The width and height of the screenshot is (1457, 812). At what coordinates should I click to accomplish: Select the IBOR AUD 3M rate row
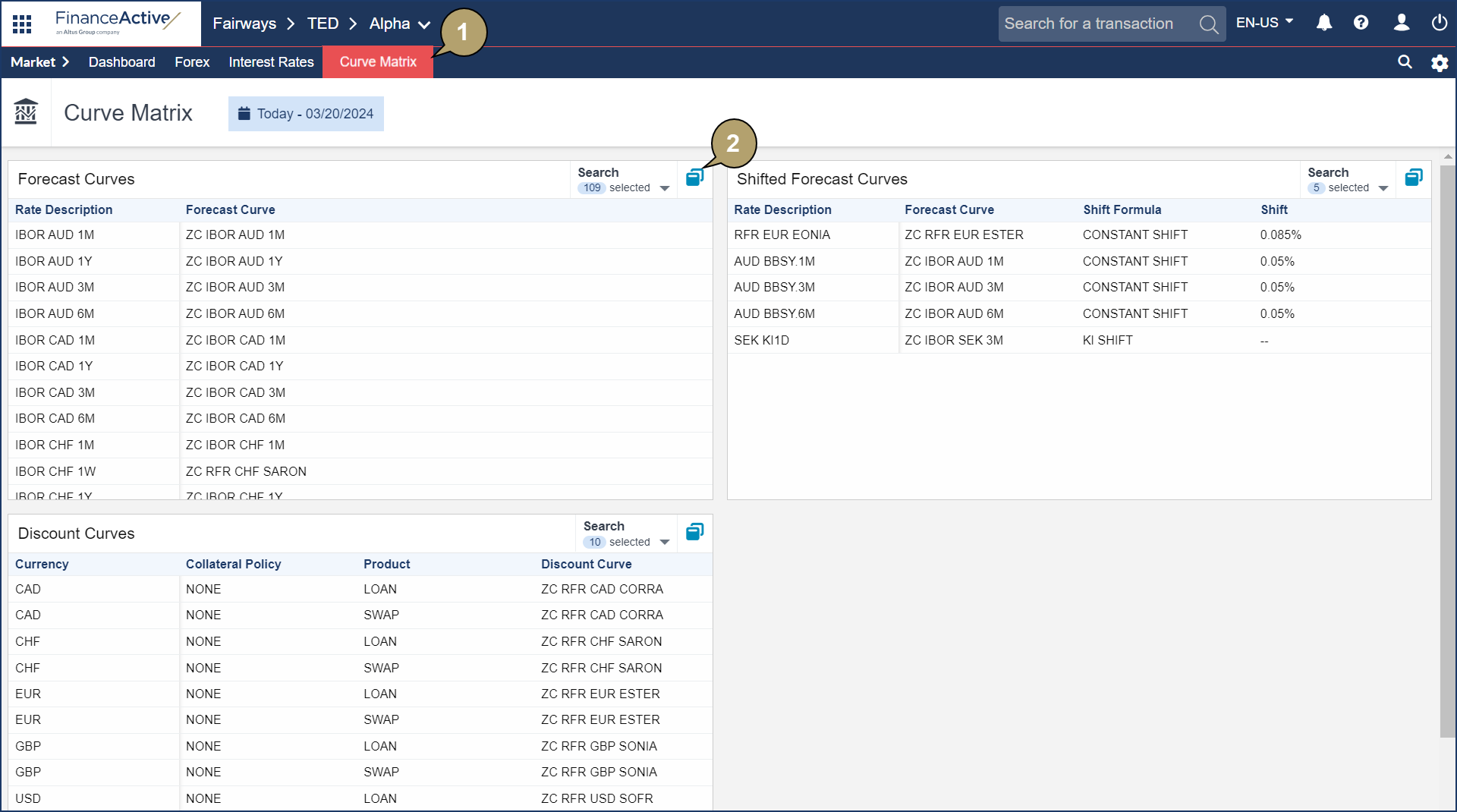pyautogui.click(x=360, y=288)
